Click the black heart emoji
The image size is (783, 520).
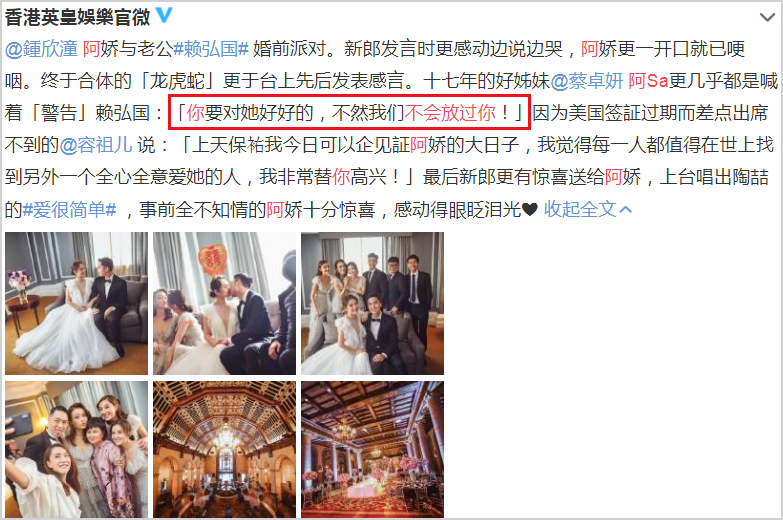(x=529, y=210)
